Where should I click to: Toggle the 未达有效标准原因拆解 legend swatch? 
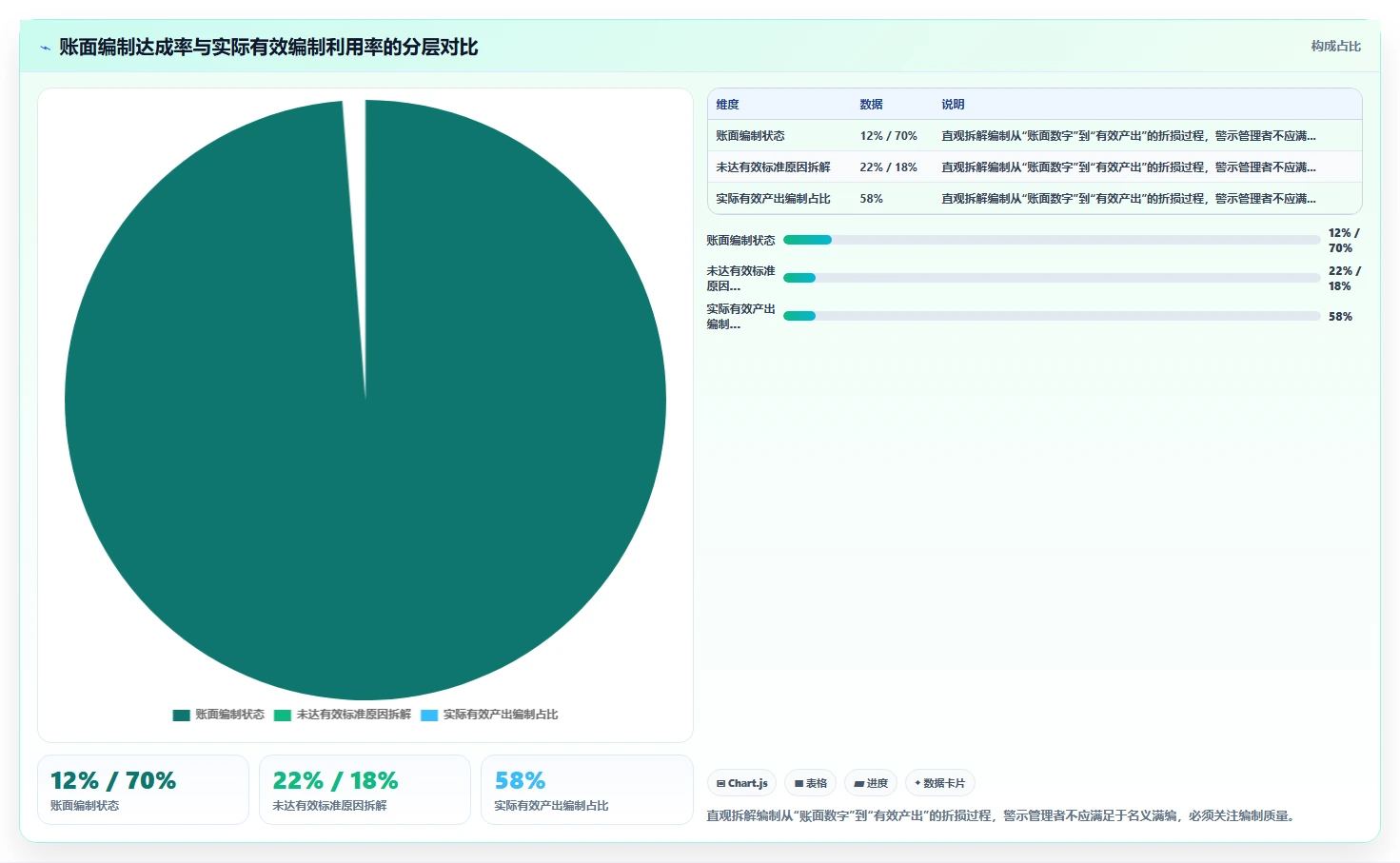tap(282, 715)
